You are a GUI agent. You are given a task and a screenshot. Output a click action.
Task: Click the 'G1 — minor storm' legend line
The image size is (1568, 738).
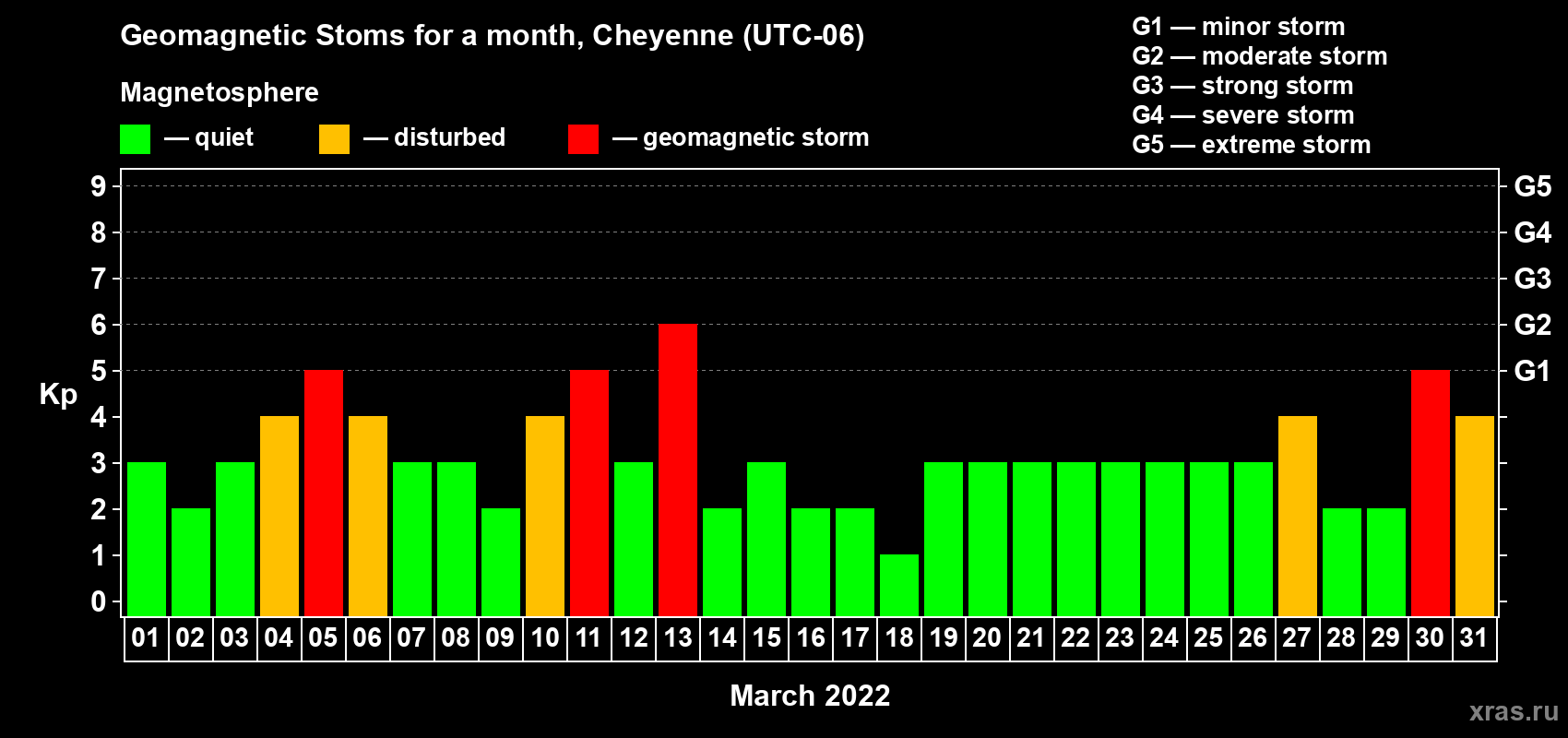coord(1239,27)
